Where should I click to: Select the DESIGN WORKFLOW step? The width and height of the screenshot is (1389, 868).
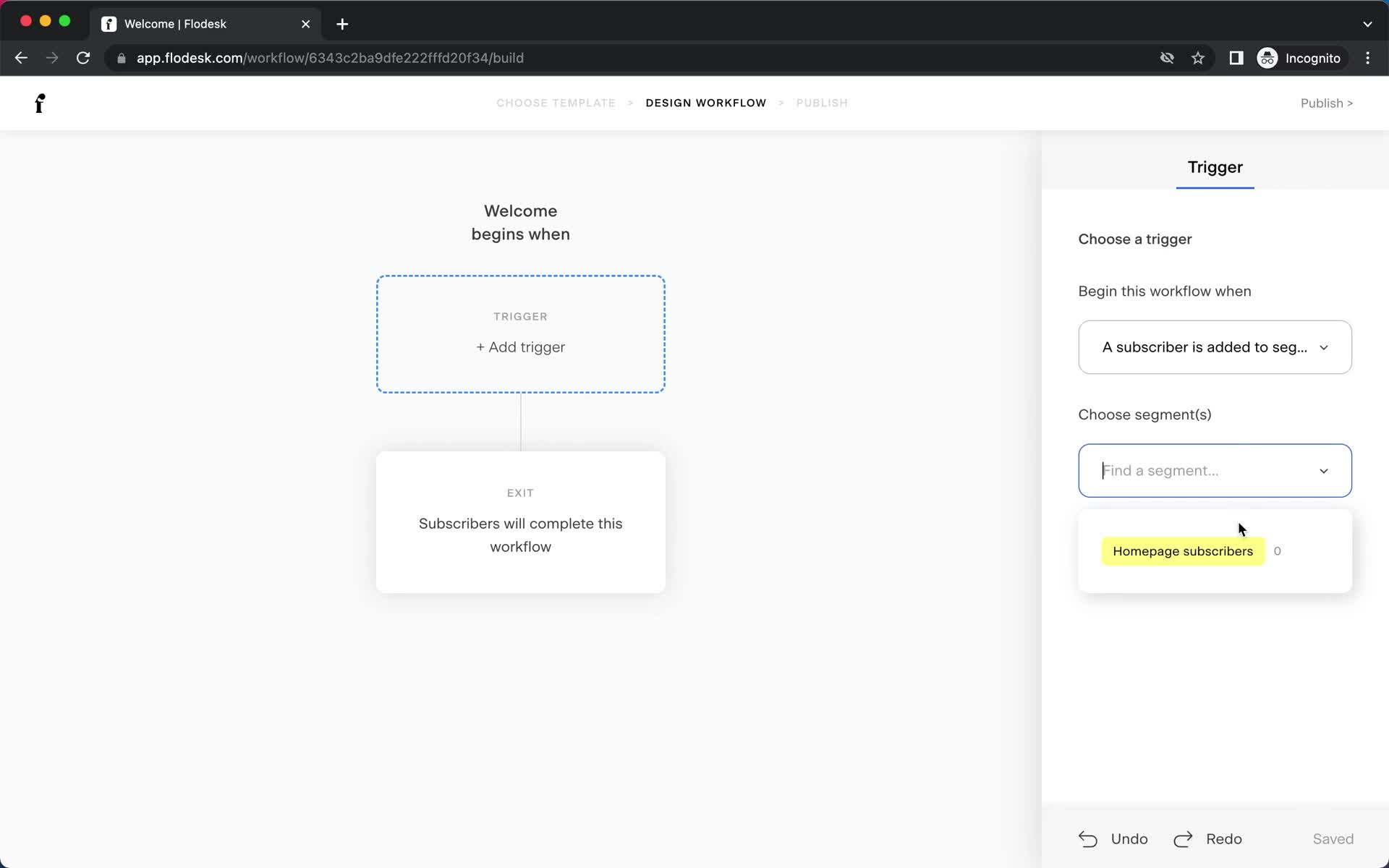[706, 103]
